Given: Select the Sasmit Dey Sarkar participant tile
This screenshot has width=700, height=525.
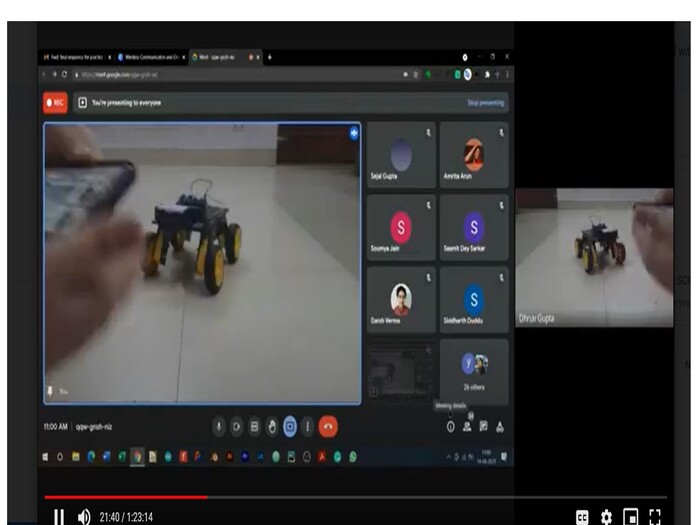Looking at the screenshot, I should tap(474, 227).
